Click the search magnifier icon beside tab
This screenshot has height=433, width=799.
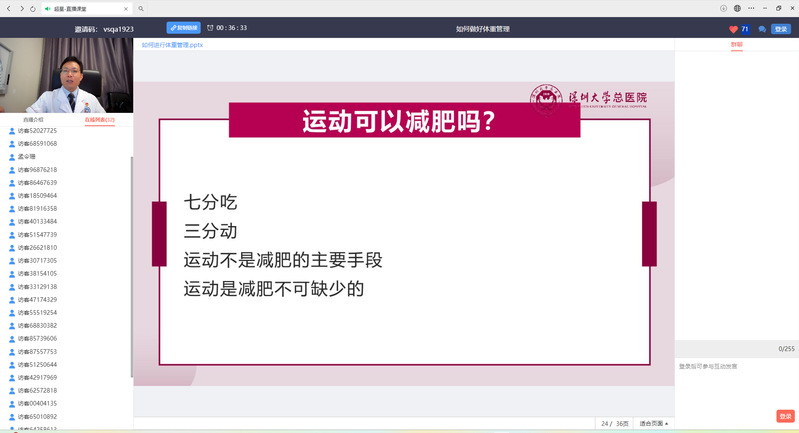pos(141,8)
